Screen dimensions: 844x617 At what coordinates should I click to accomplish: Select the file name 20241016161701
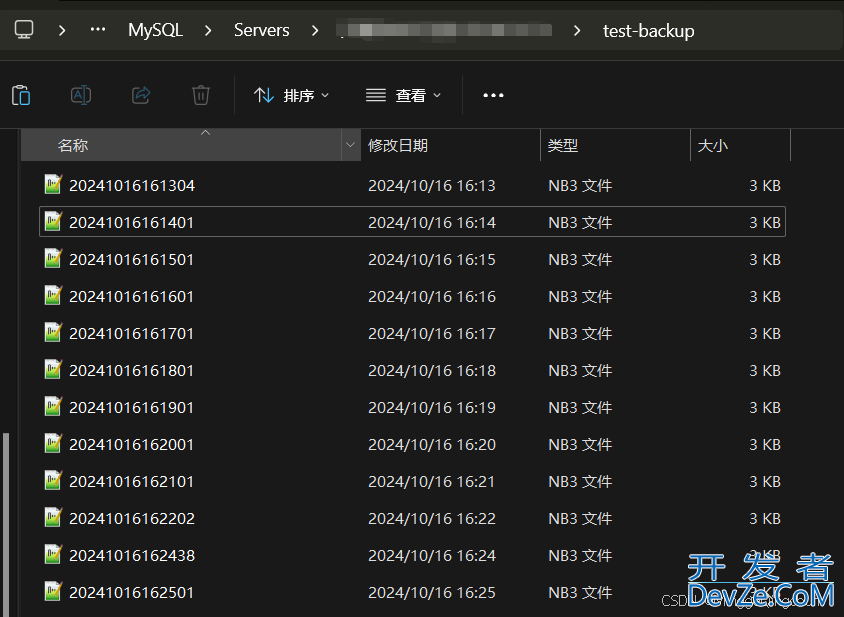coord(131,334)
